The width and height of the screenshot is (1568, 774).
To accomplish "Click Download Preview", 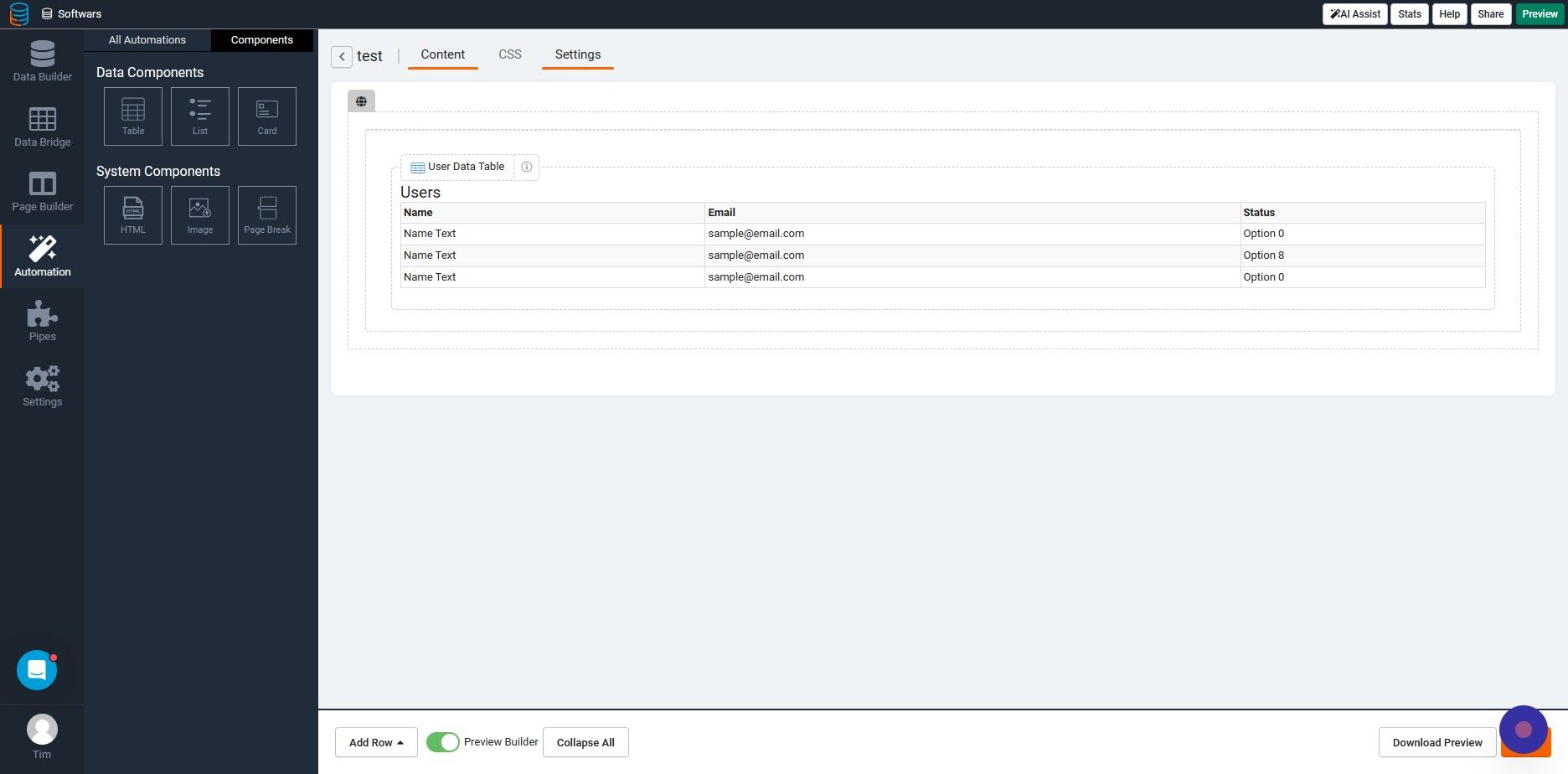I will pyautogui.click(x=1436, y=742).
